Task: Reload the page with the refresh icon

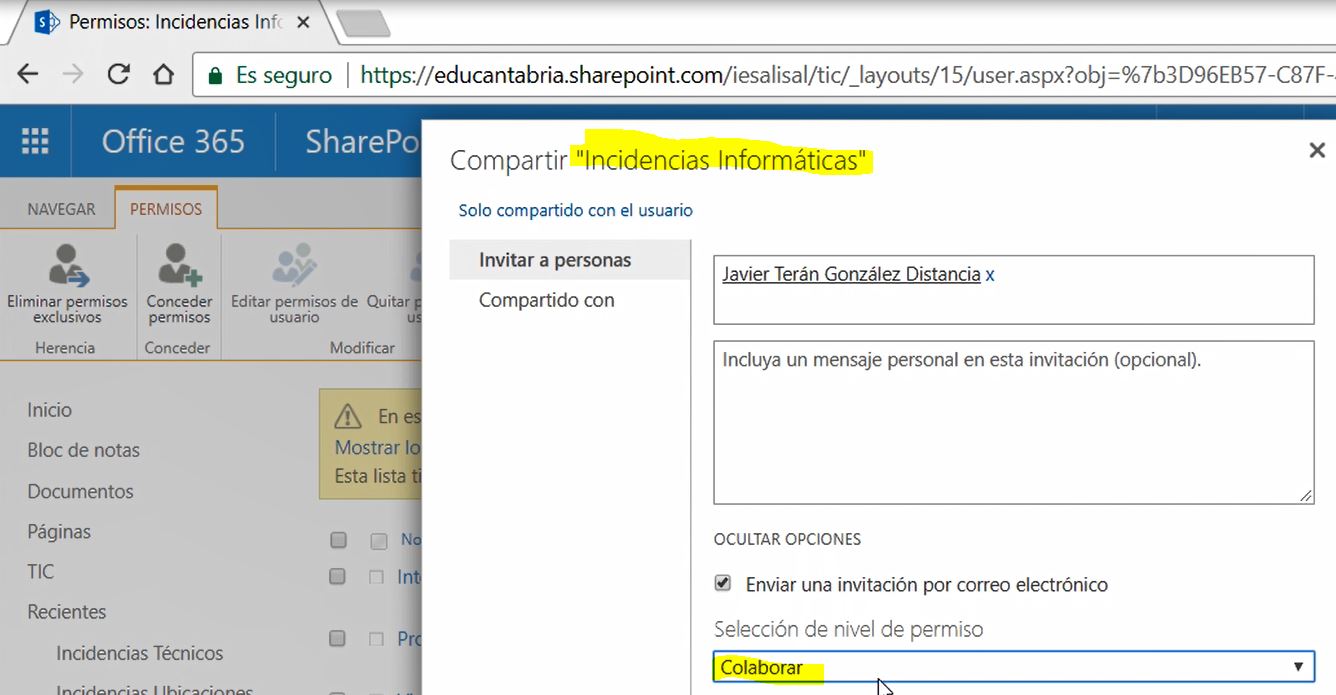Action: click(x=118, y=73)
